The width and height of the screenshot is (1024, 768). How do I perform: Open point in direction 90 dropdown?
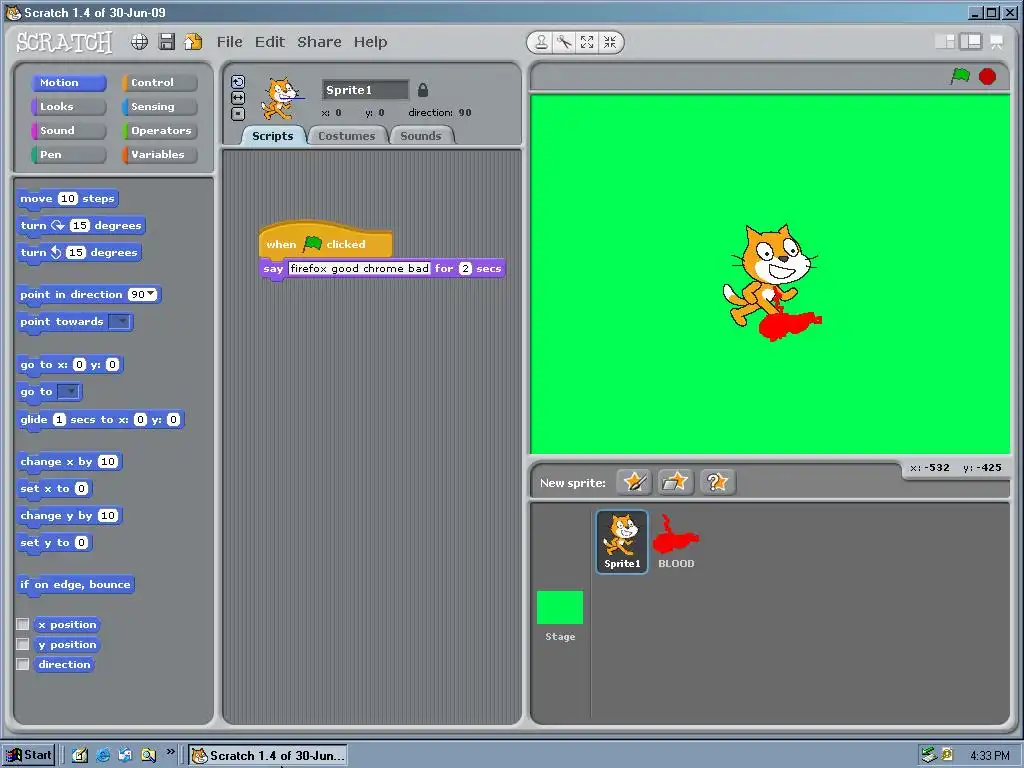(x=152, y=294)
